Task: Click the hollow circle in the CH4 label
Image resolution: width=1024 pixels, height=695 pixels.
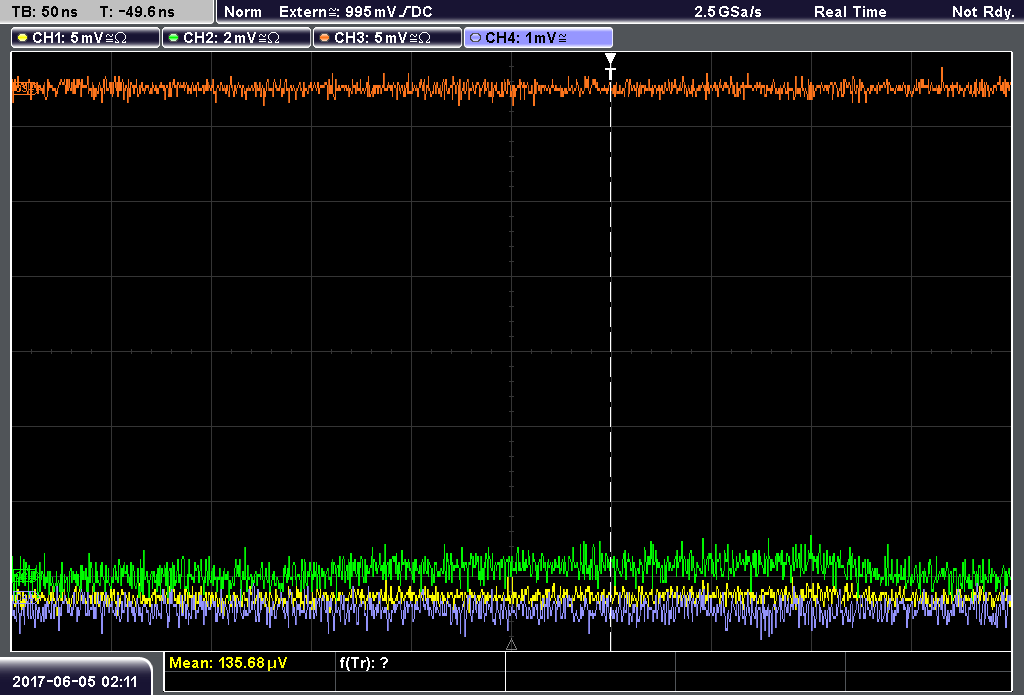Action: coord(475,38)
